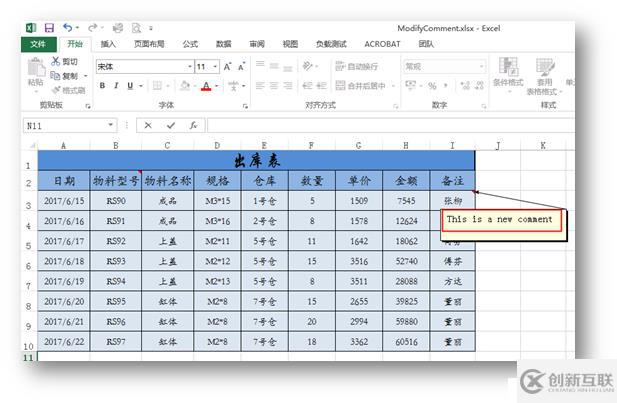Click the red font color swatch button
This screenshot has width=617, height=403.
tap(205, 86)
